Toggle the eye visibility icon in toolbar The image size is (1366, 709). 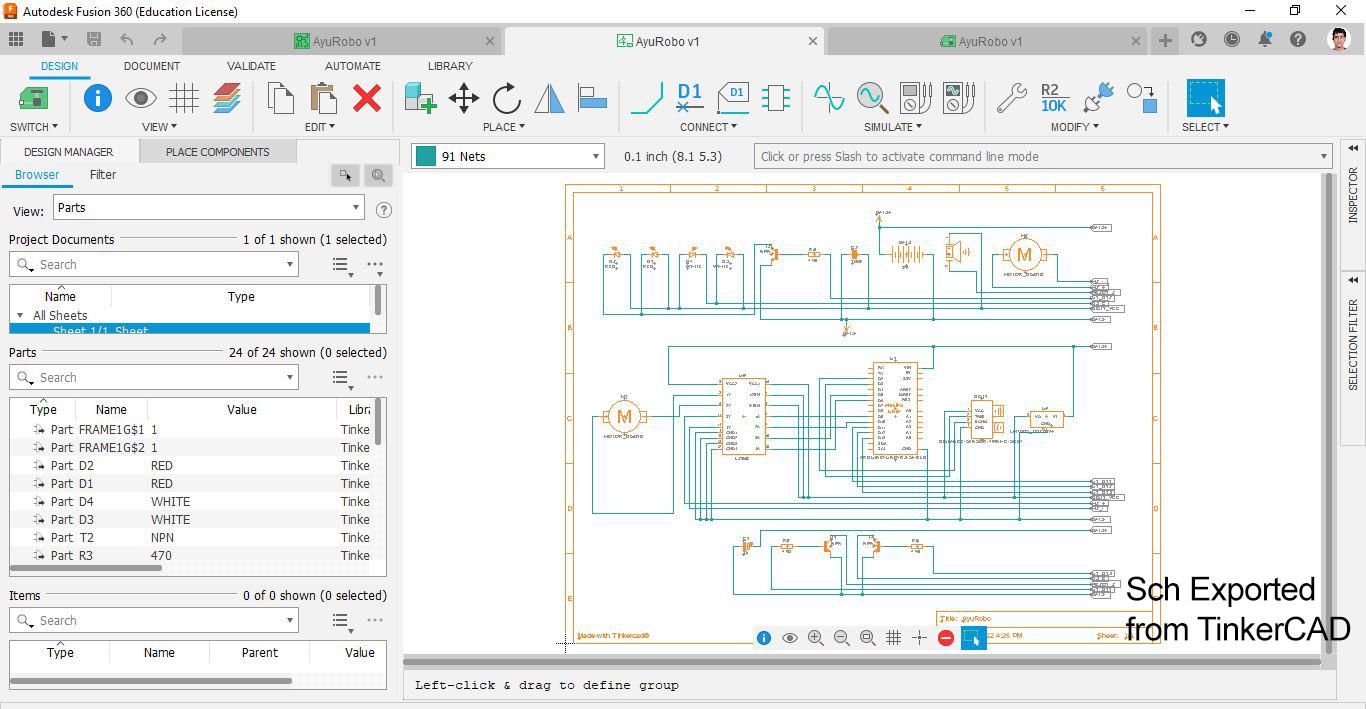(x=140, y=98)
